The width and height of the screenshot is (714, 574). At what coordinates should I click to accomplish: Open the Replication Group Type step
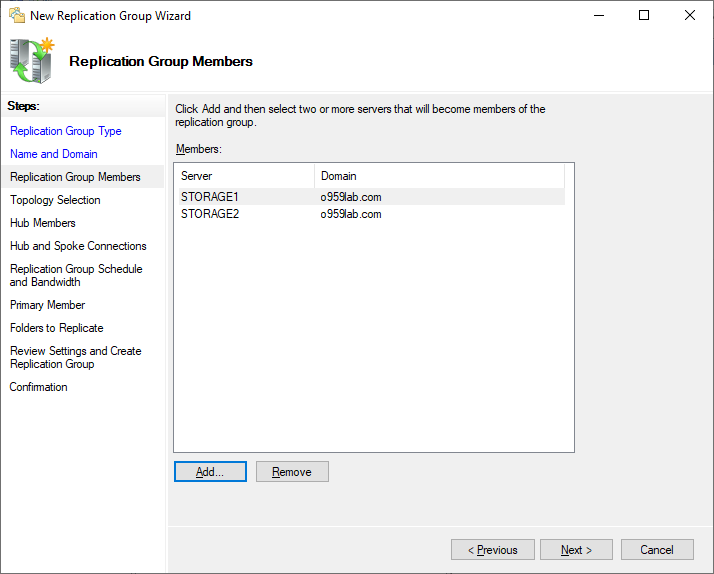pyautogui.click(x=66, y=131)
